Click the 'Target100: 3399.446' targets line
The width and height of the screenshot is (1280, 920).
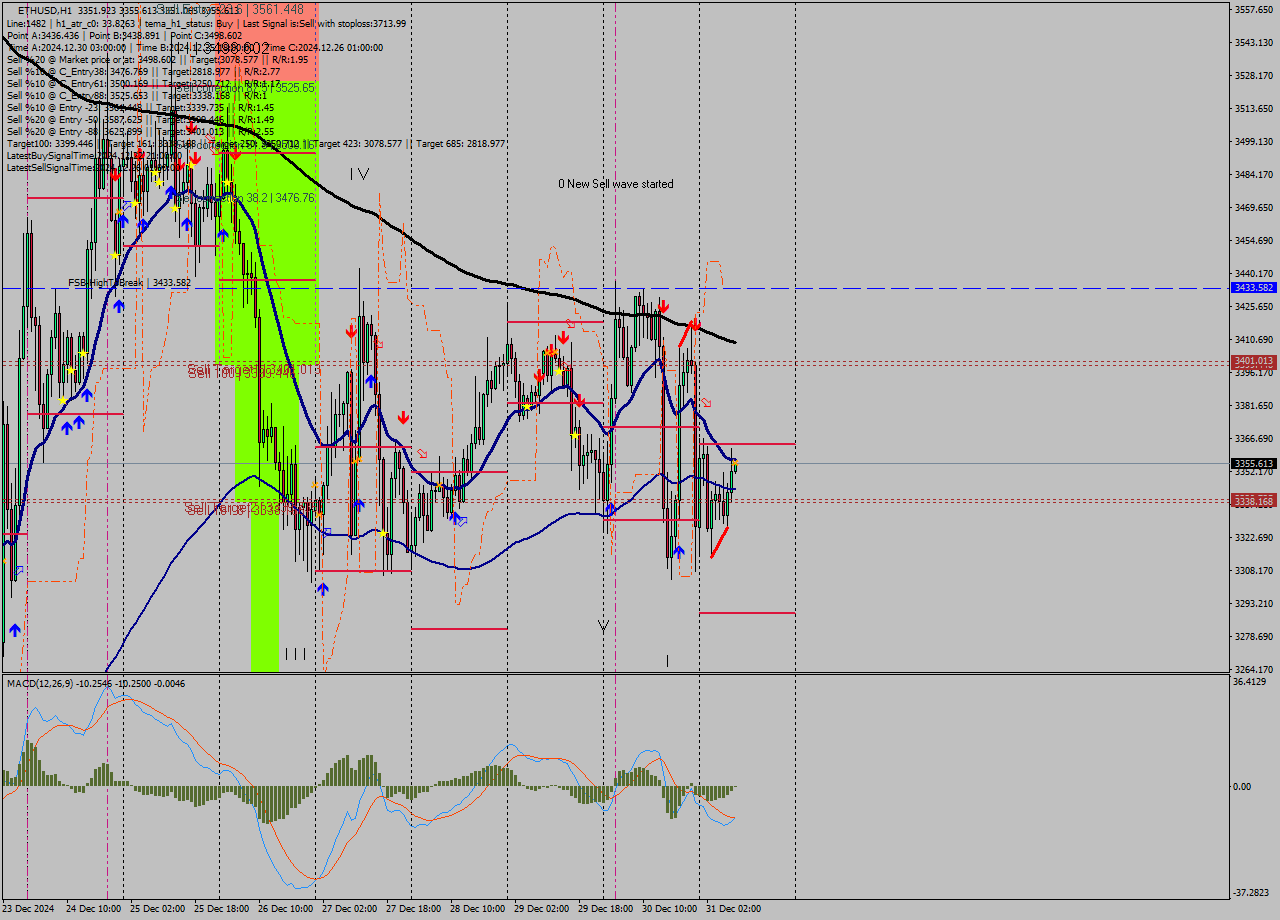(255, 143)
